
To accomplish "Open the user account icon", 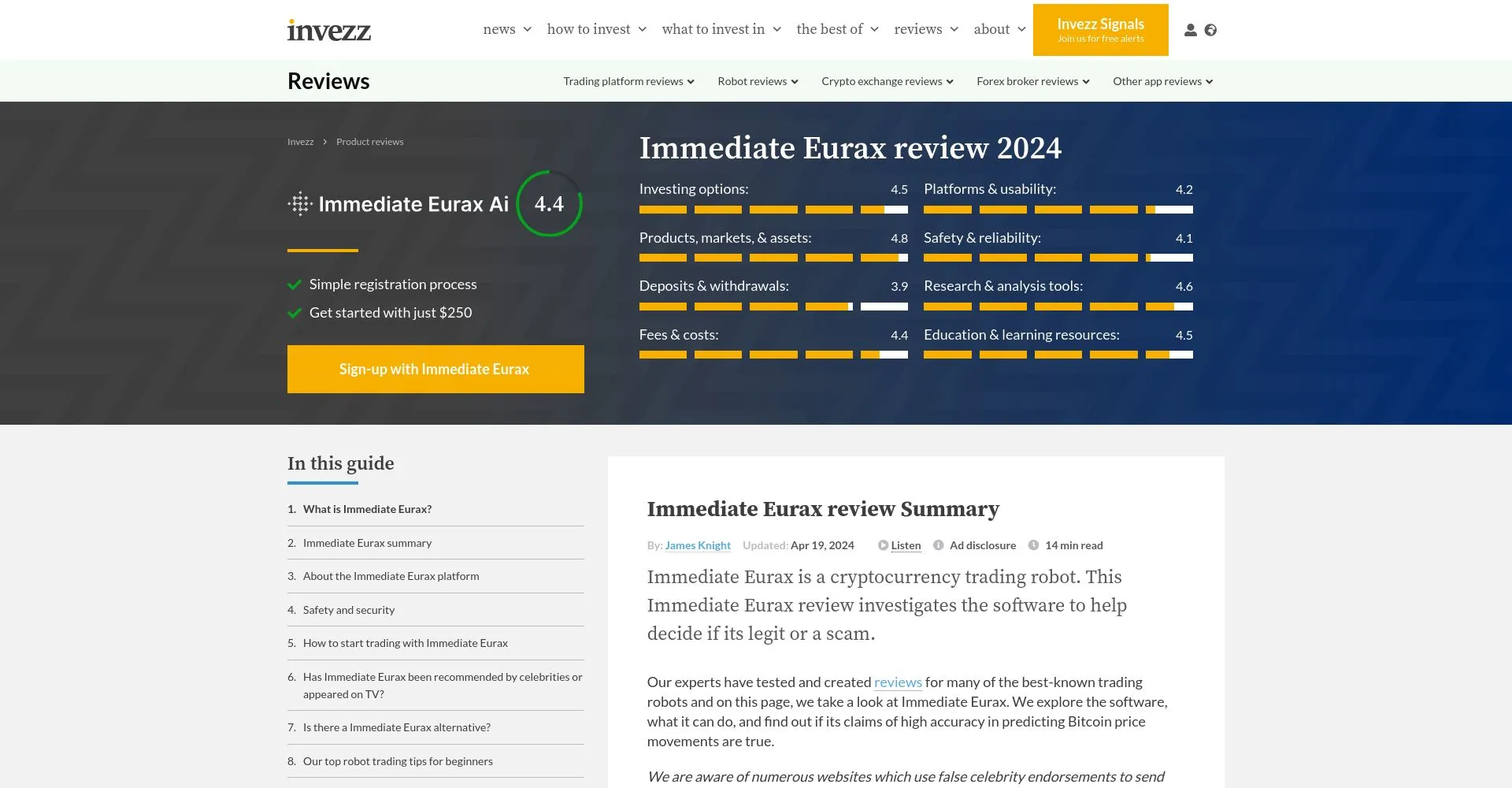I will [x=1191, y=30].
